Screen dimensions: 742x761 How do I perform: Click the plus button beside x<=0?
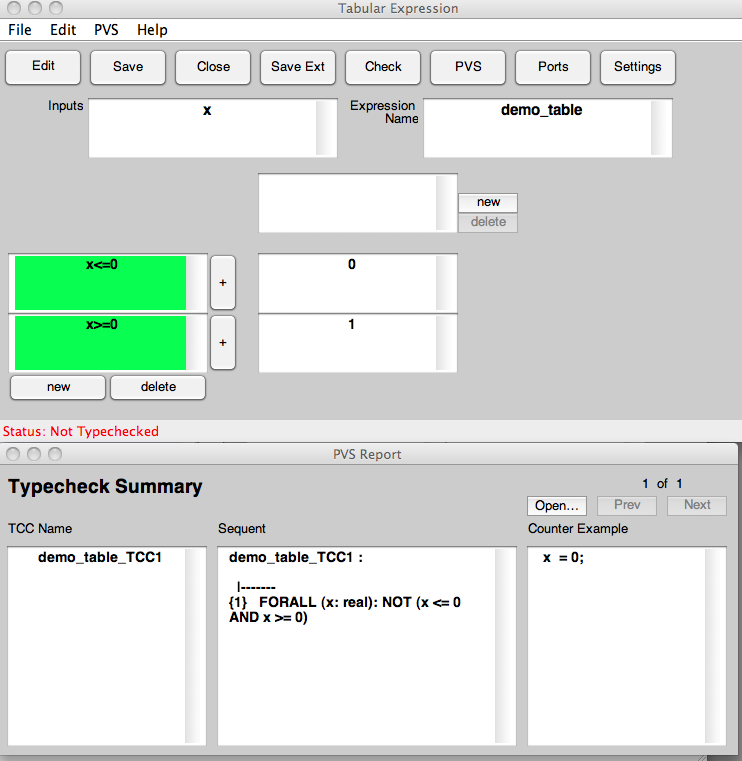[x=222, y=283]
